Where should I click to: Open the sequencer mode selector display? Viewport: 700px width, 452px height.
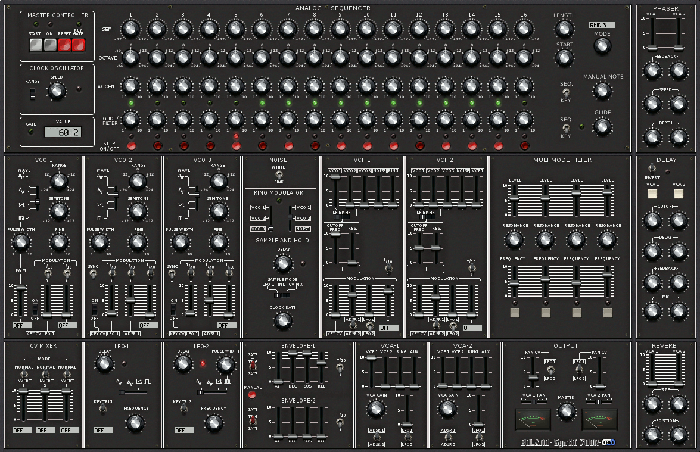[601, 25]
